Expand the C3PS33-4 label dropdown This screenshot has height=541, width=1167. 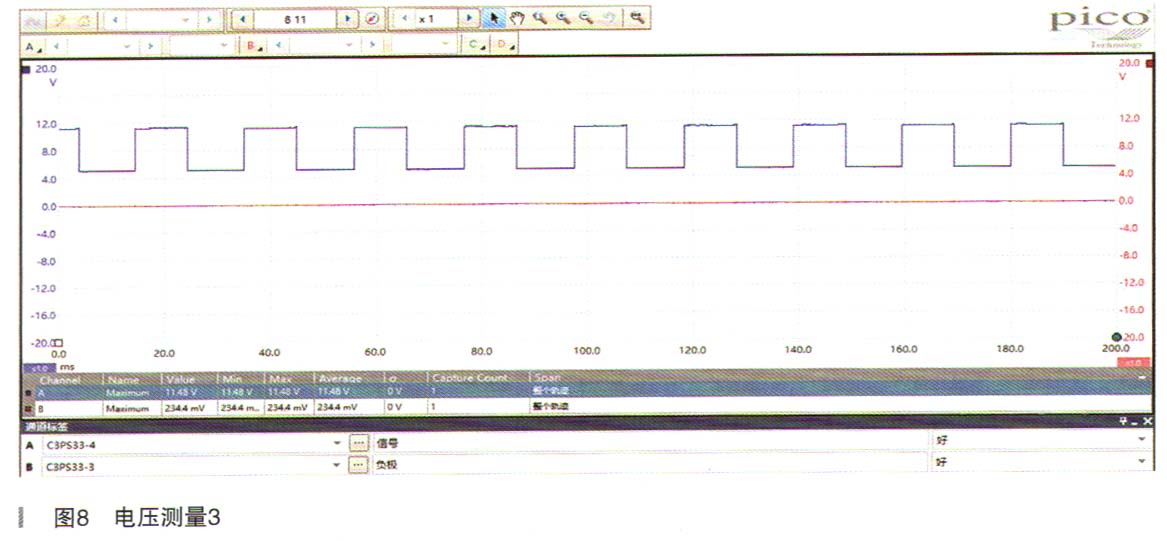click(x=337, y=442)
